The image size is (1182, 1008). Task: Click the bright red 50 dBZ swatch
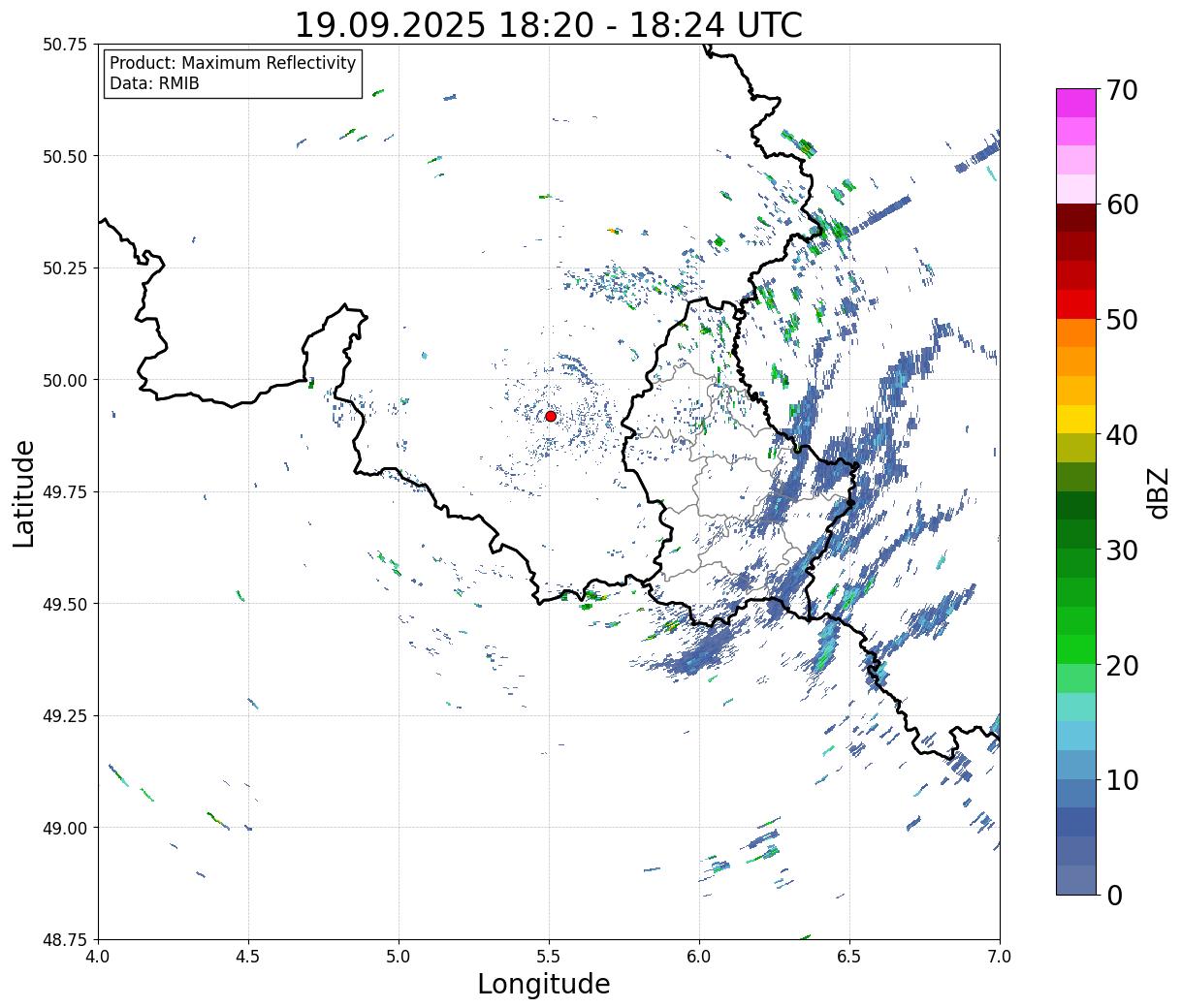(1076, 304)
